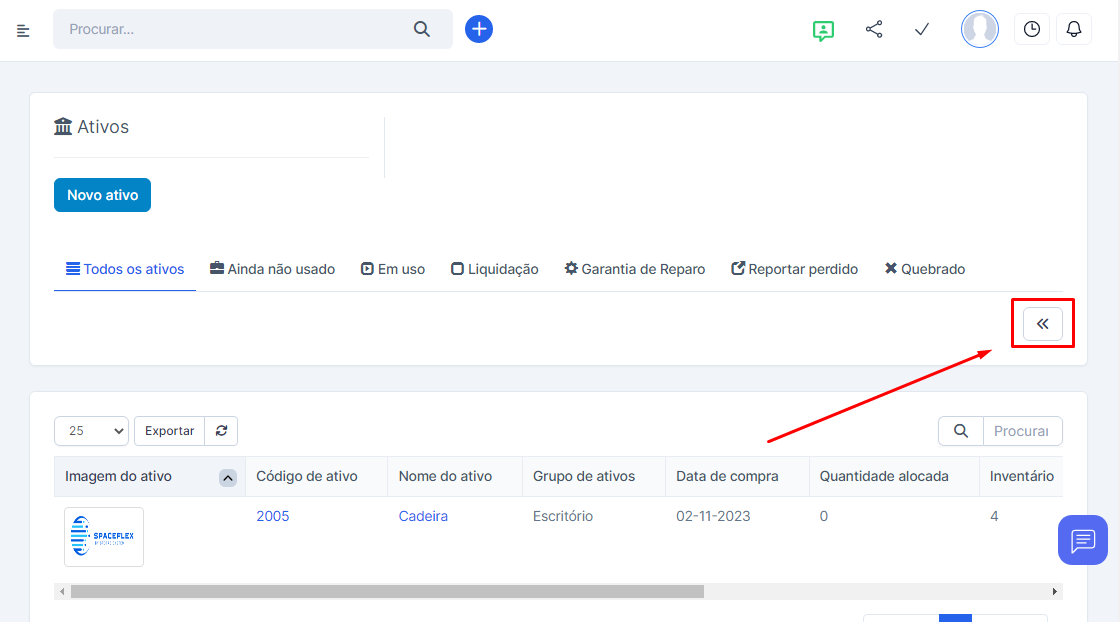Image resolution: width=1120 pixels, height=622 pixels.
Task: Click the horizontal table scrollbar
Action: tap(387, 591)
